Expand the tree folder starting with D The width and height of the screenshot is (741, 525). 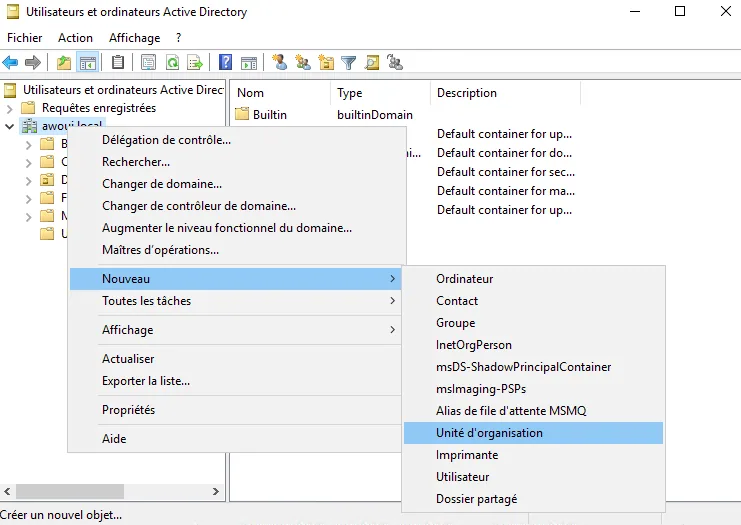(28, 181)
